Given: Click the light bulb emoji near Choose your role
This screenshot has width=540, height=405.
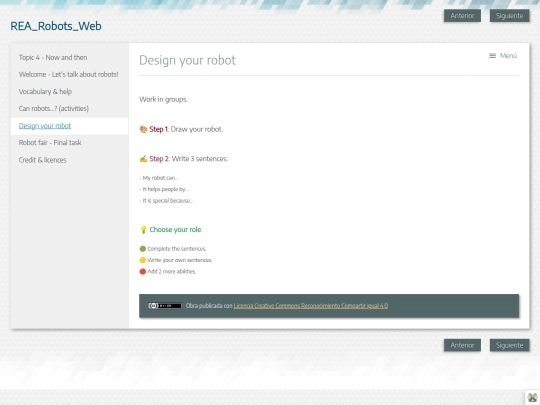Looking at the screenshot, I should point(143,230).
